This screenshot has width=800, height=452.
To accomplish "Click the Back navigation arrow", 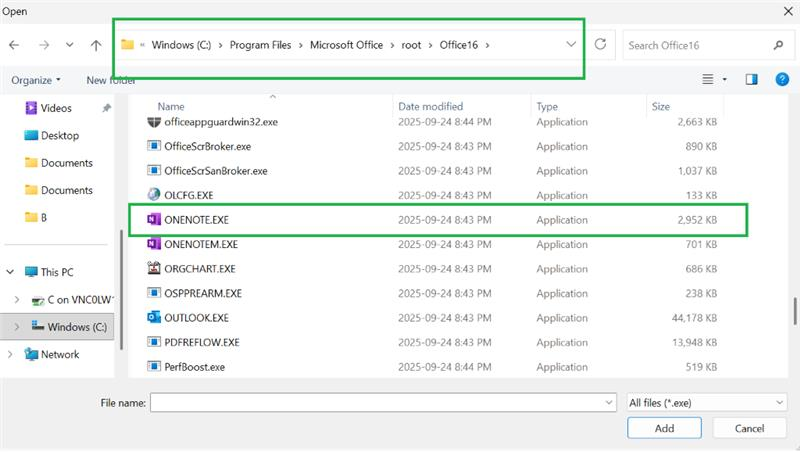I will click(x=14, y=45).
